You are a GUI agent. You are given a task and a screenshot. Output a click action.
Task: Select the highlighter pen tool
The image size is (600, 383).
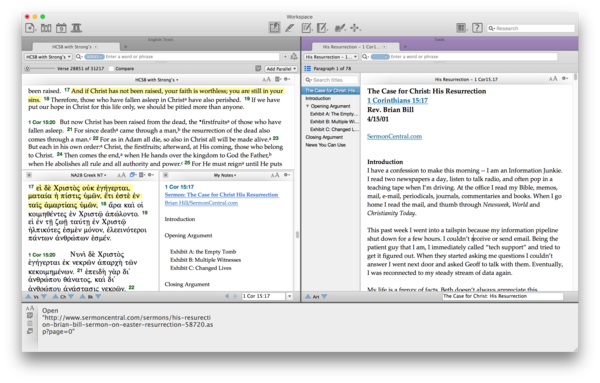(x=290, y=28)
